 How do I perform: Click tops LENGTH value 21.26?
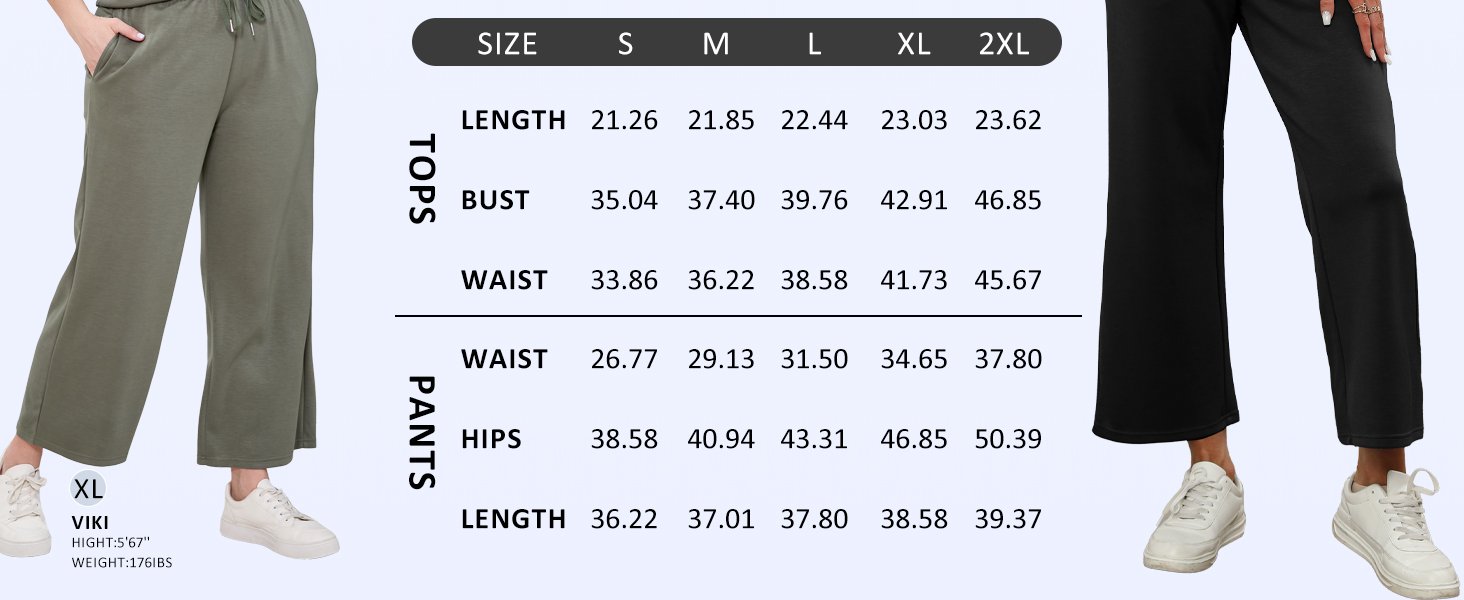(x=624, y=120)
